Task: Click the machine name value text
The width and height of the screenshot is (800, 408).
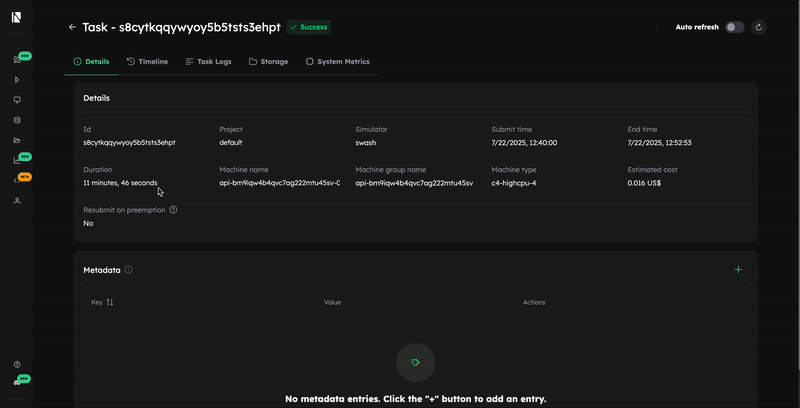Action: coord(279,183)
